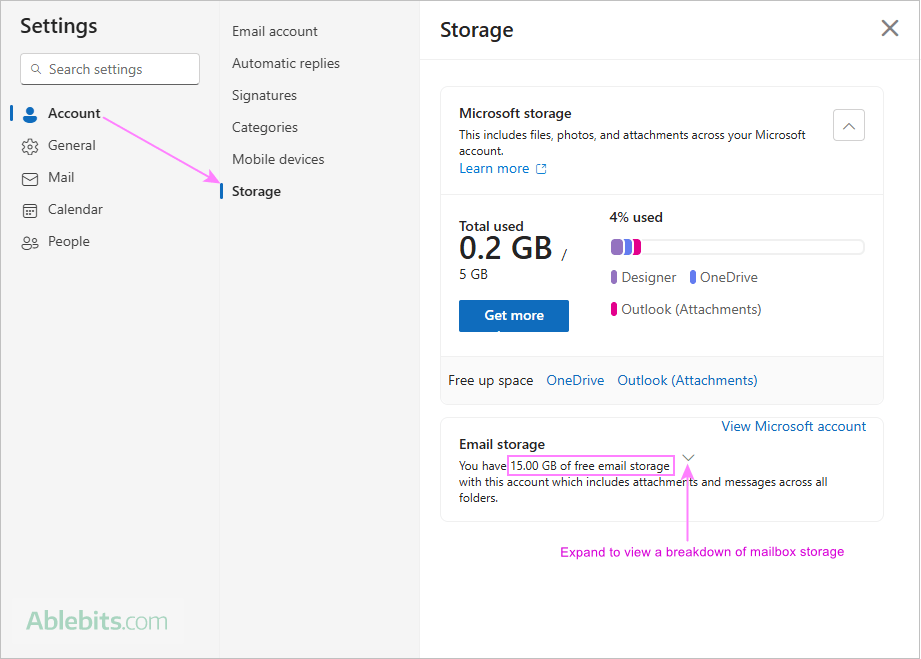The height and width of the screenshot is (659, 921).
Task: Select Automatic replies submenu item
Action: click(x=285, y=63)
